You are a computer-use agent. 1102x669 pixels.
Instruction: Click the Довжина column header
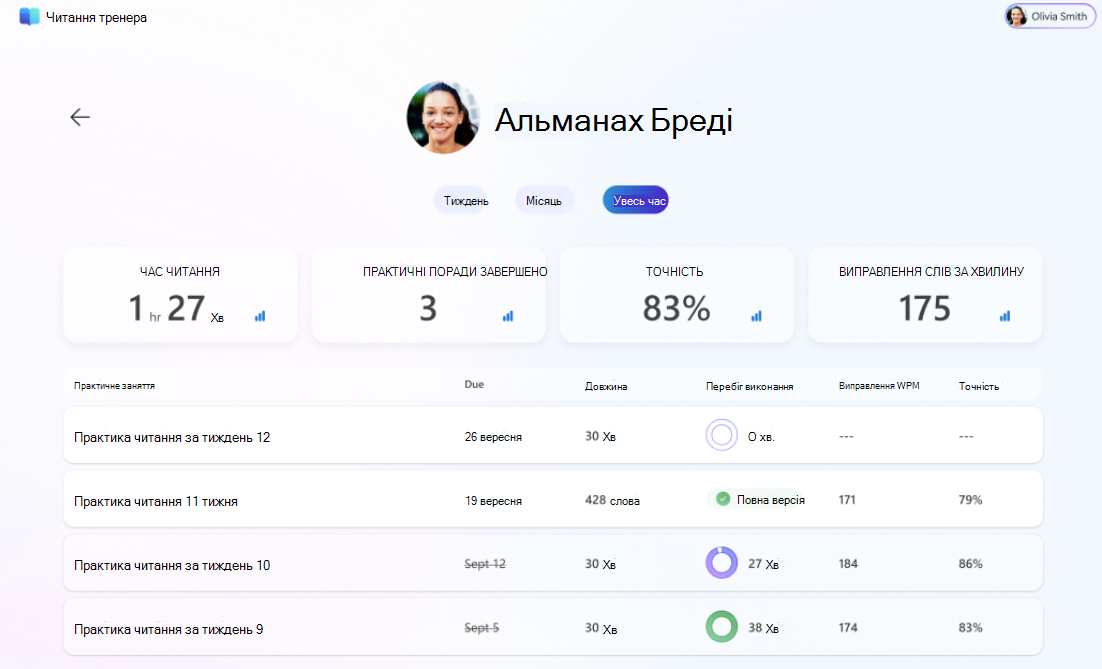click(606, 387)
